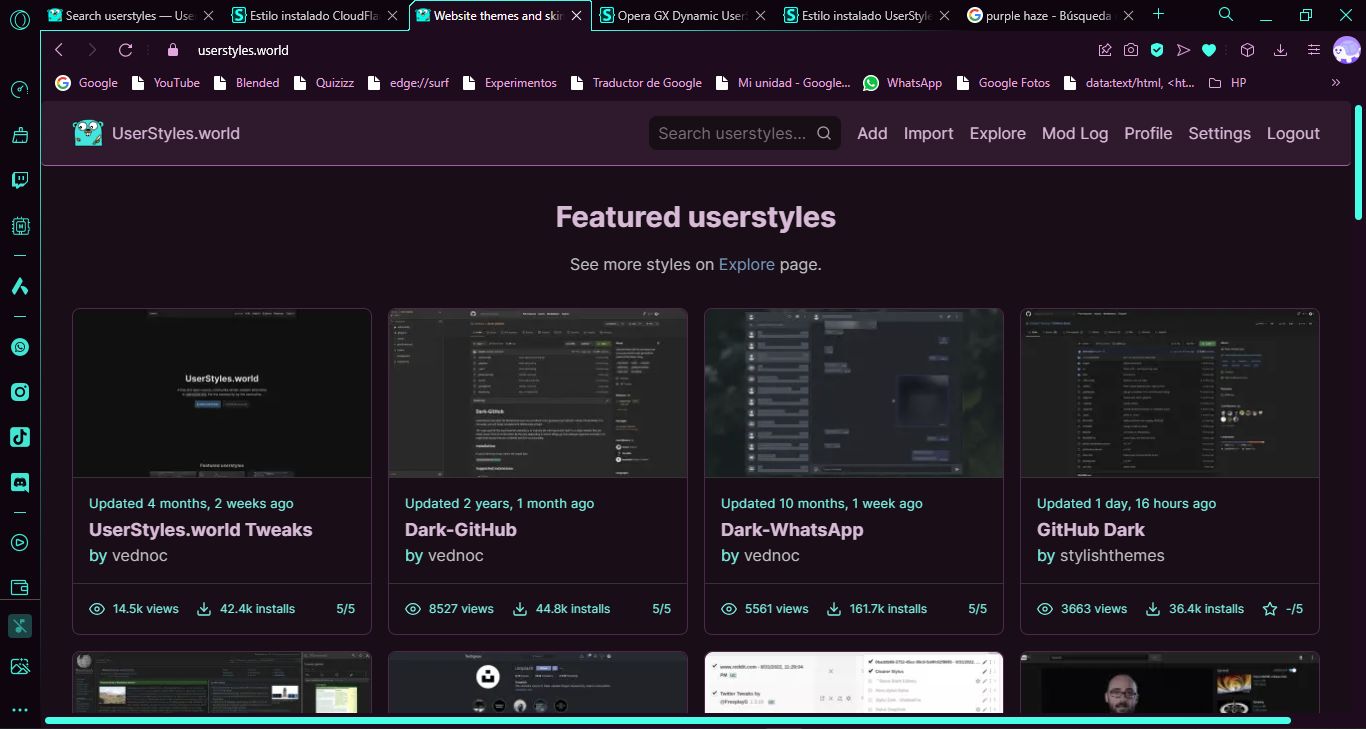Click the UserStyles.world site logo
This screenshot has width=1366, height=729.
point(156,133)
